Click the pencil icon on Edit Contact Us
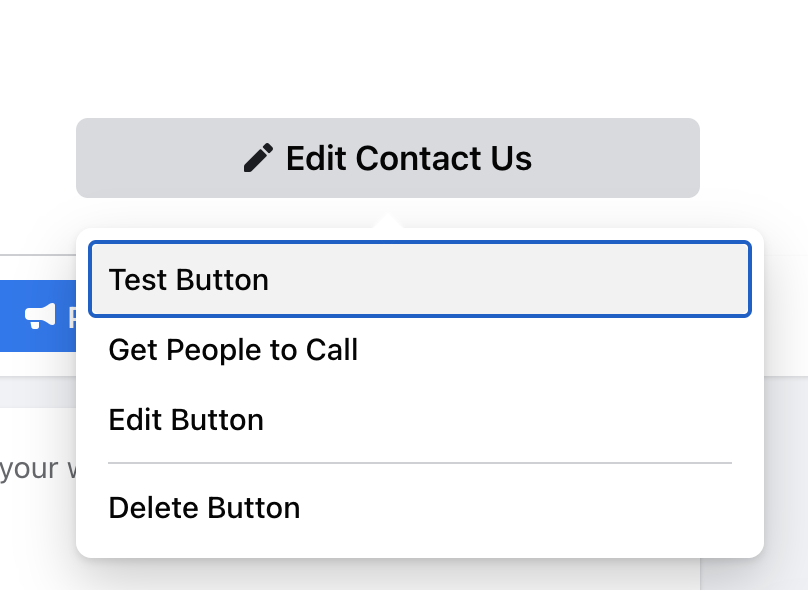Screen dimensions: 808x590 258,158
